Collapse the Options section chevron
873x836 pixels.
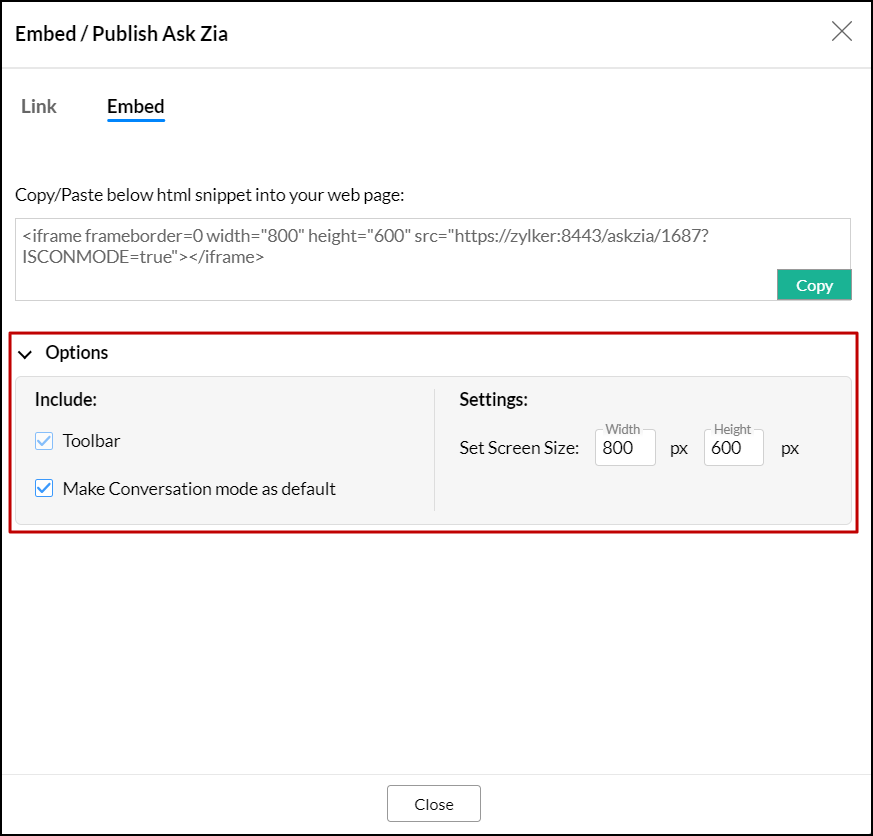tap(25, 354)
